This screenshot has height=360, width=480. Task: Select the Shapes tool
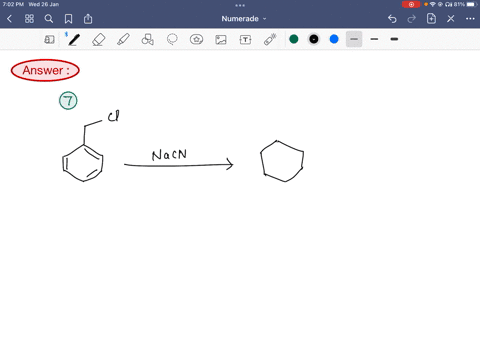[147, 40]
